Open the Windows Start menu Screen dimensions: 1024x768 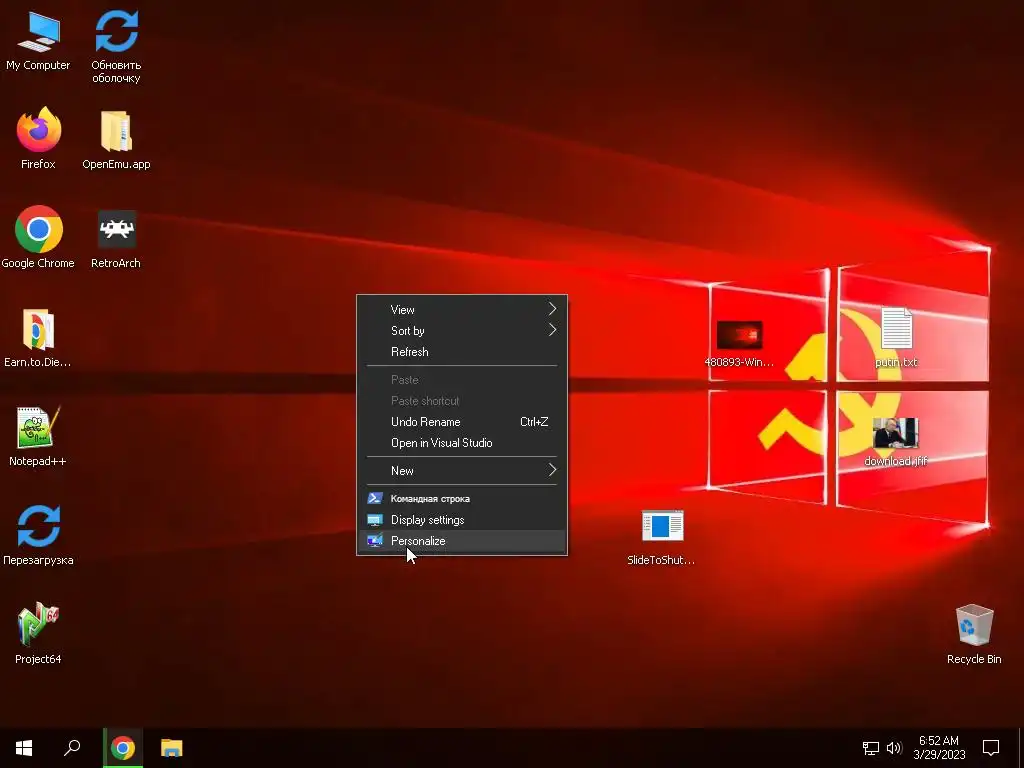click(x=24, y=748)
